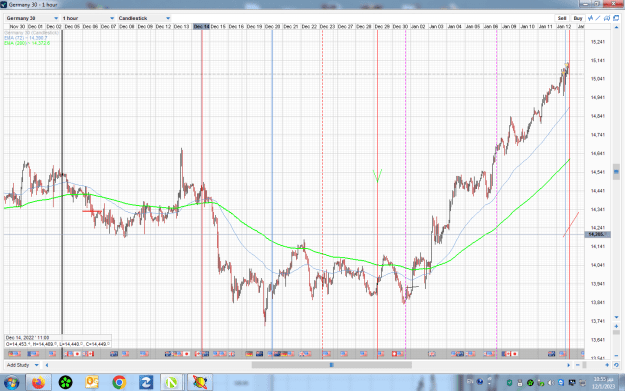This screenshot has height=391, width=625.
Task: Click the price axis scroll-up arrow
Action: [x=616, y=26]
